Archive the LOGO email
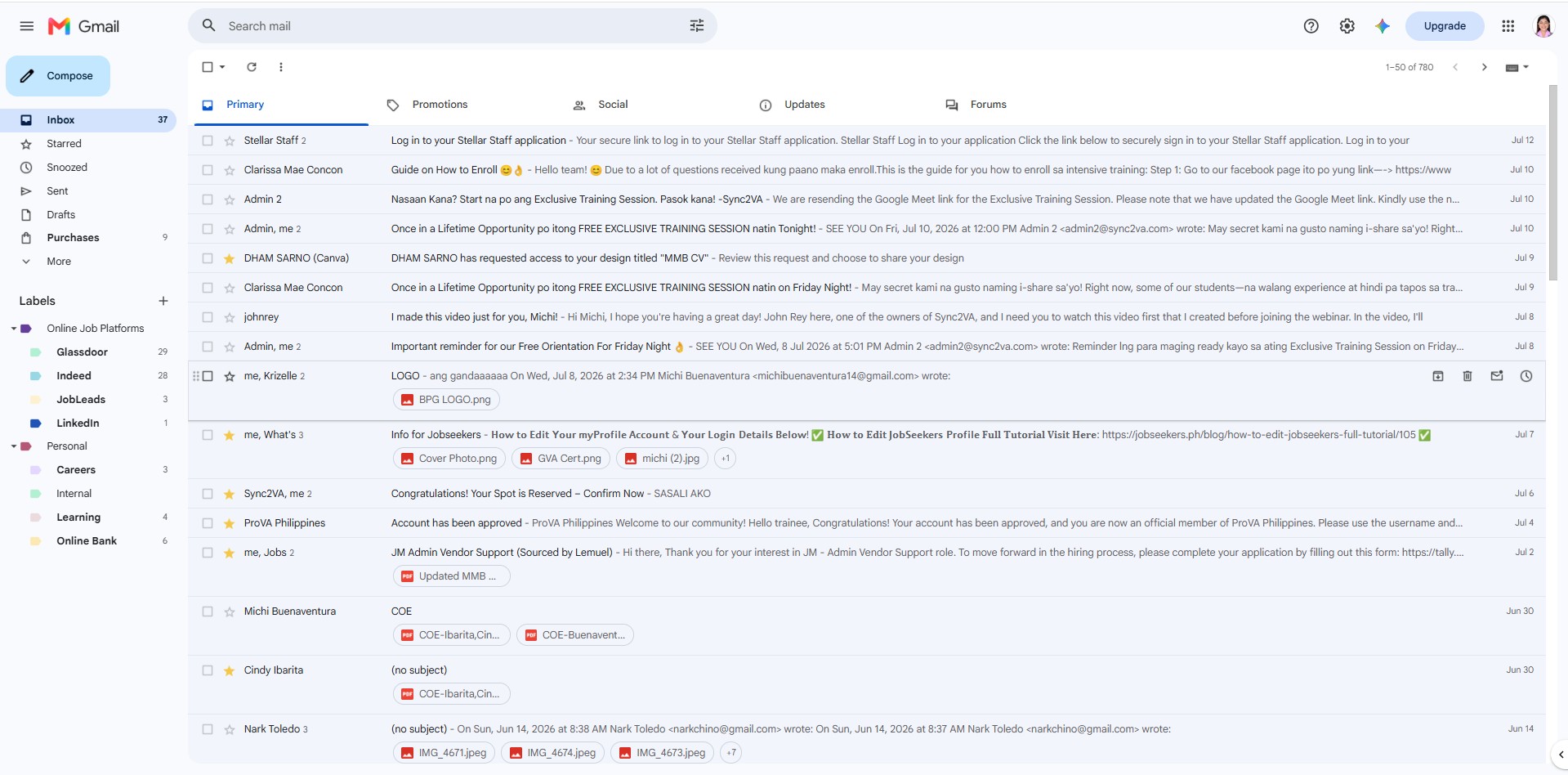Image resolution: width=1568 pixels, height=775 pixels. [1438, 376]
